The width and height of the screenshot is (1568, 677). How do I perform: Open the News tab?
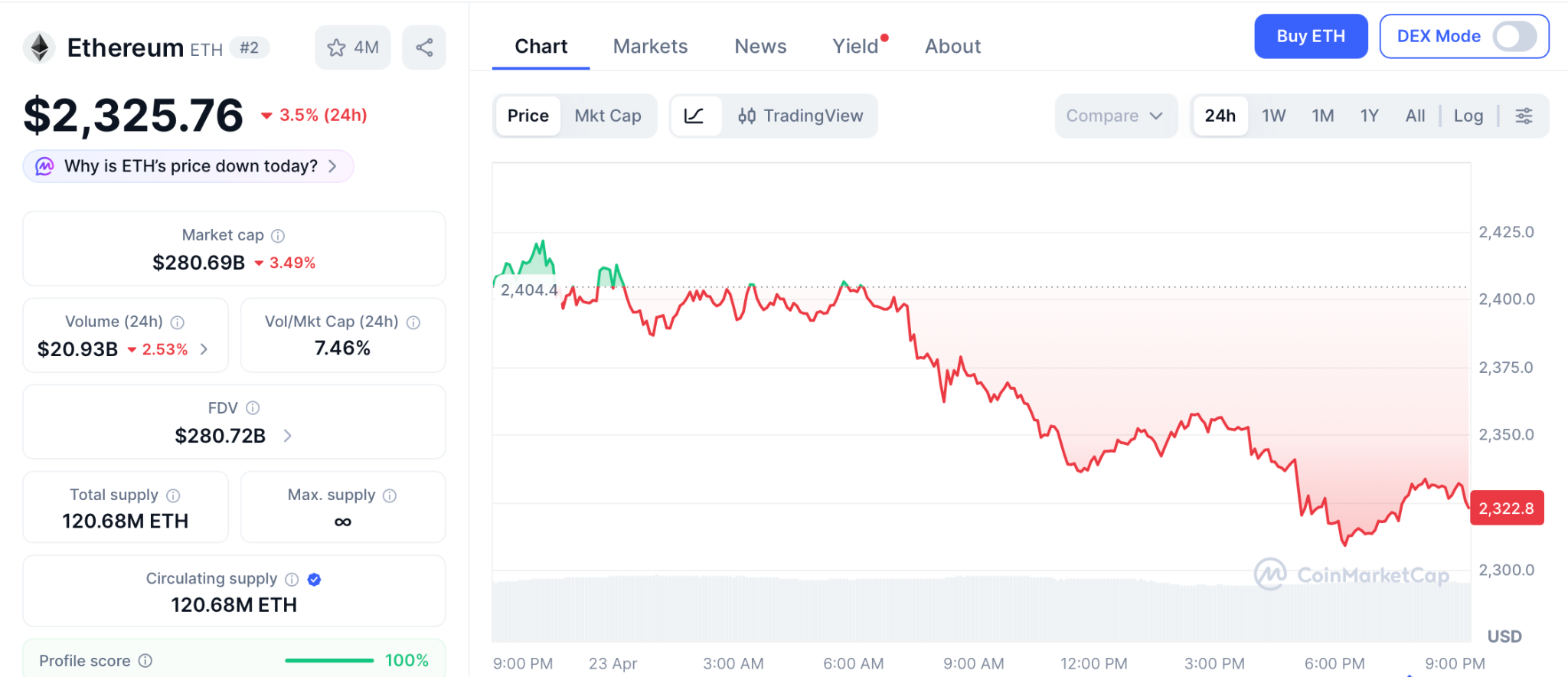pos(760,47)
